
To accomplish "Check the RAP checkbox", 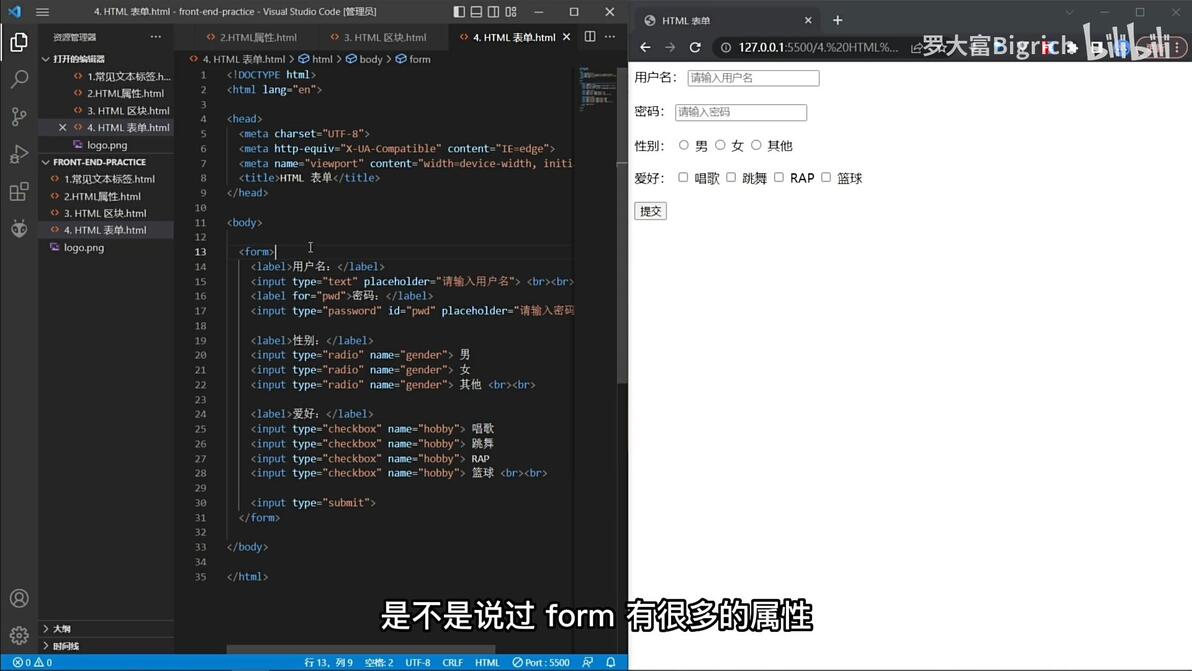I will (778, 177).
